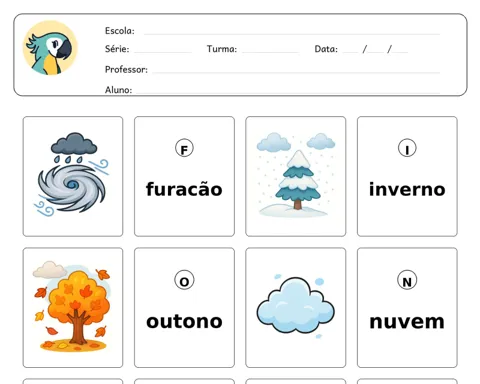Click the word inverno
Image resolution: width=480 pixels, height=384 pixels.
pyautogui.click(x=407, y=189)
